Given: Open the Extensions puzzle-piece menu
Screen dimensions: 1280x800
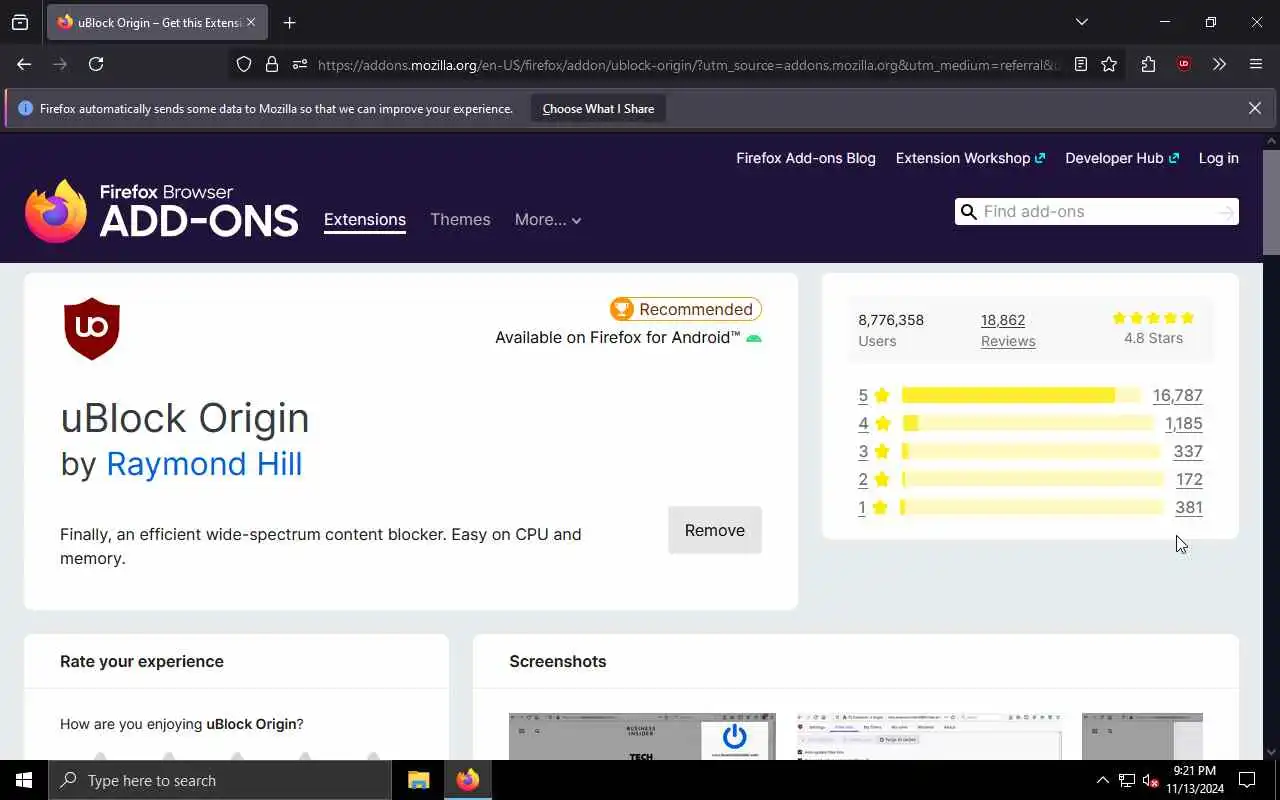Looking at the screenshot, I should (x=1148, y=64).
